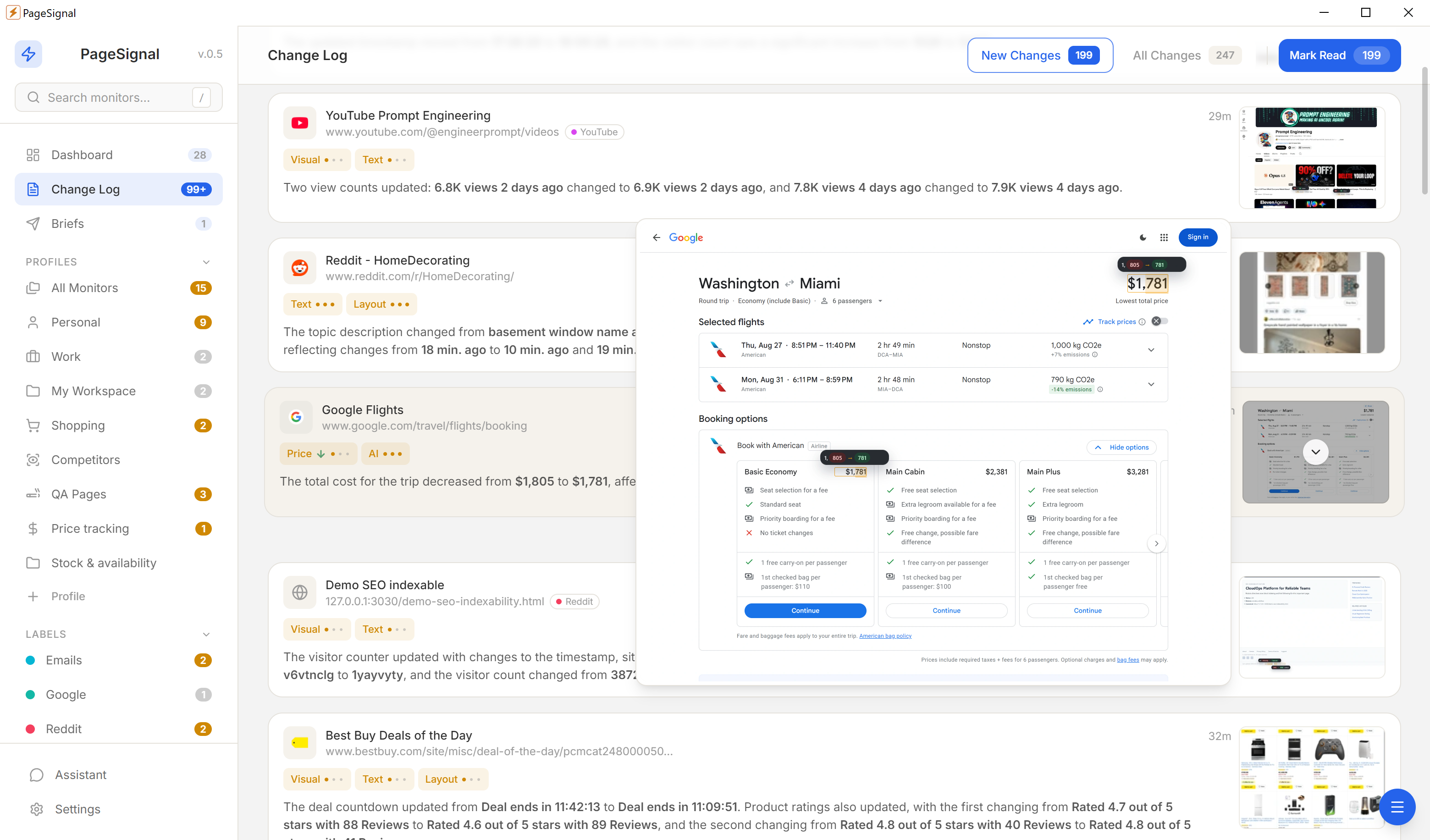1430x840 pixels.
Task: Click the QA Pages icon in sidebar
Action: point(33,494)
